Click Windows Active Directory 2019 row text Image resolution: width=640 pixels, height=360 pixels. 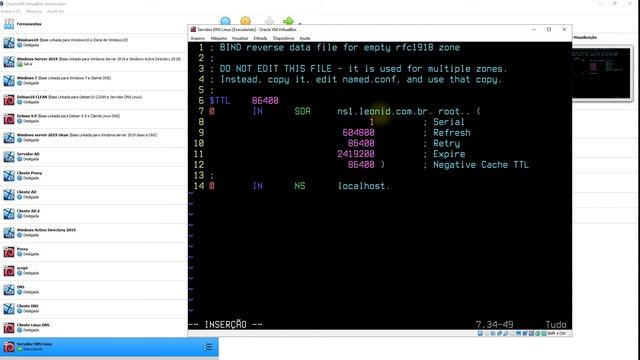click(x=46, y=230)
